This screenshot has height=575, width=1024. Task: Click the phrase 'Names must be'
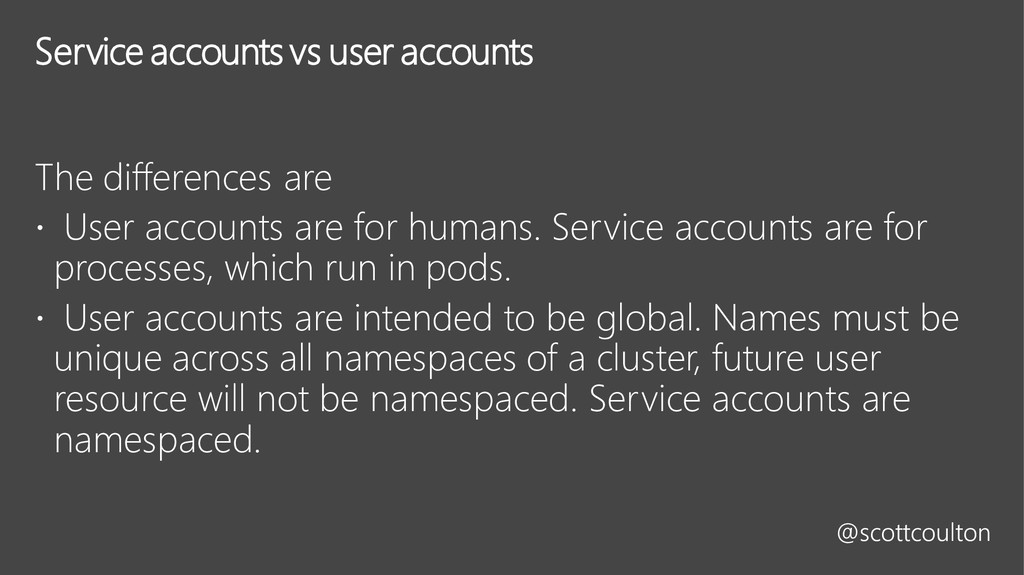click(x=835, y=319)
